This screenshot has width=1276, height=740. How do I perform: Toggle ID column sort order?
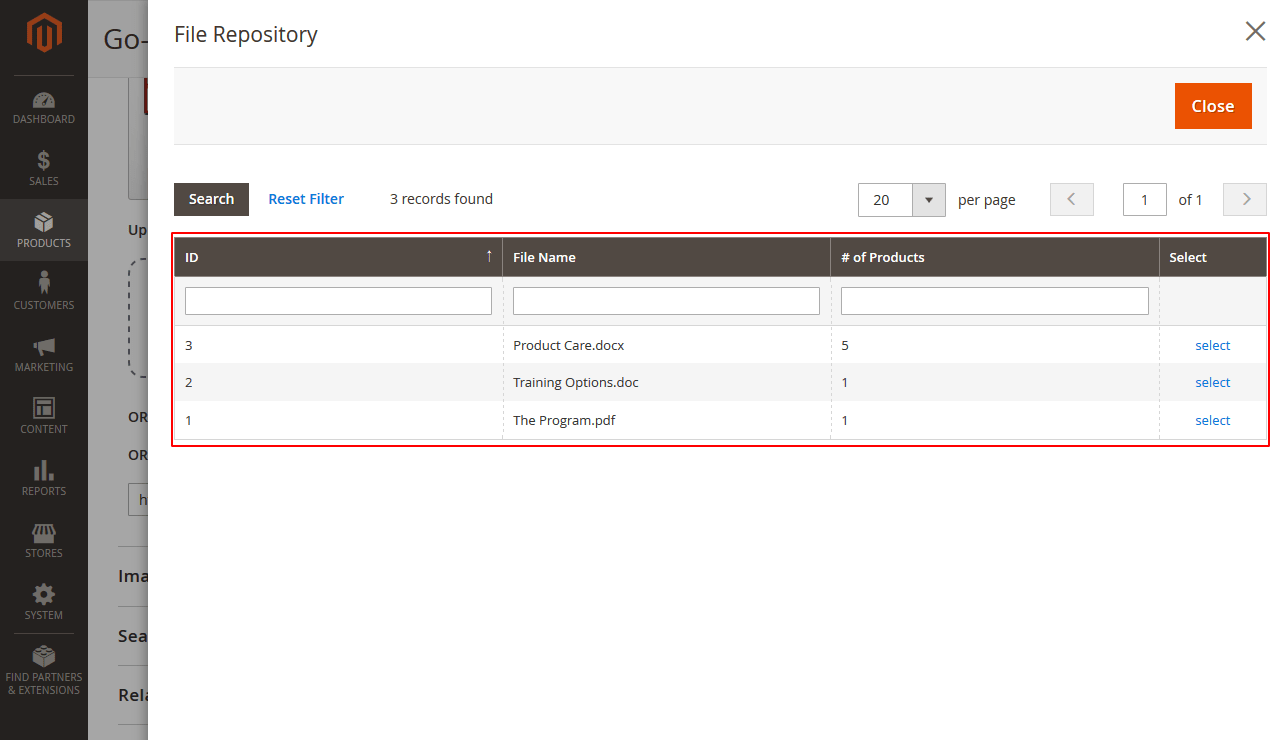click(x=338, y=257)
